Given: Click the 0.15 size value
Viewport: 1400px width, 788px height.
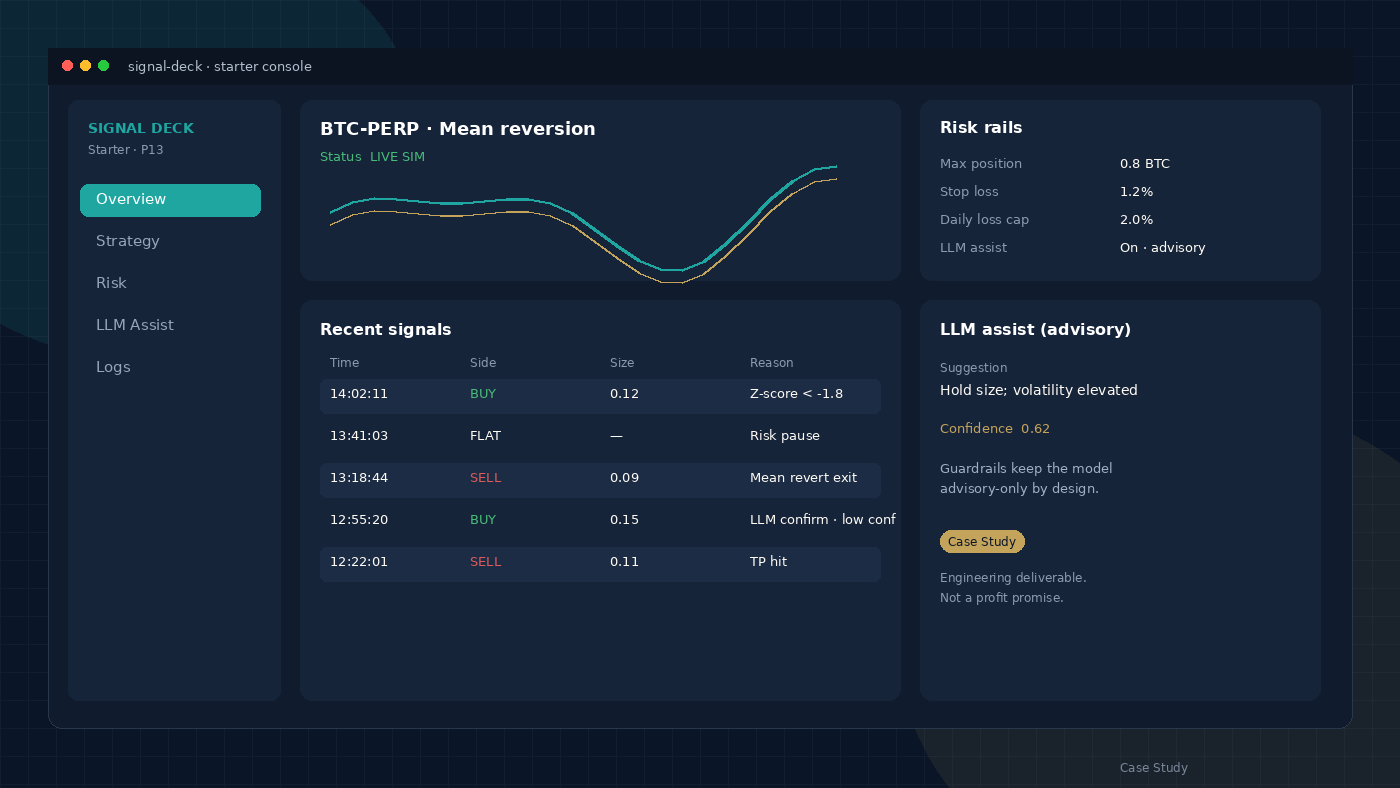Looking at the screenshot, I should [624, 520].
